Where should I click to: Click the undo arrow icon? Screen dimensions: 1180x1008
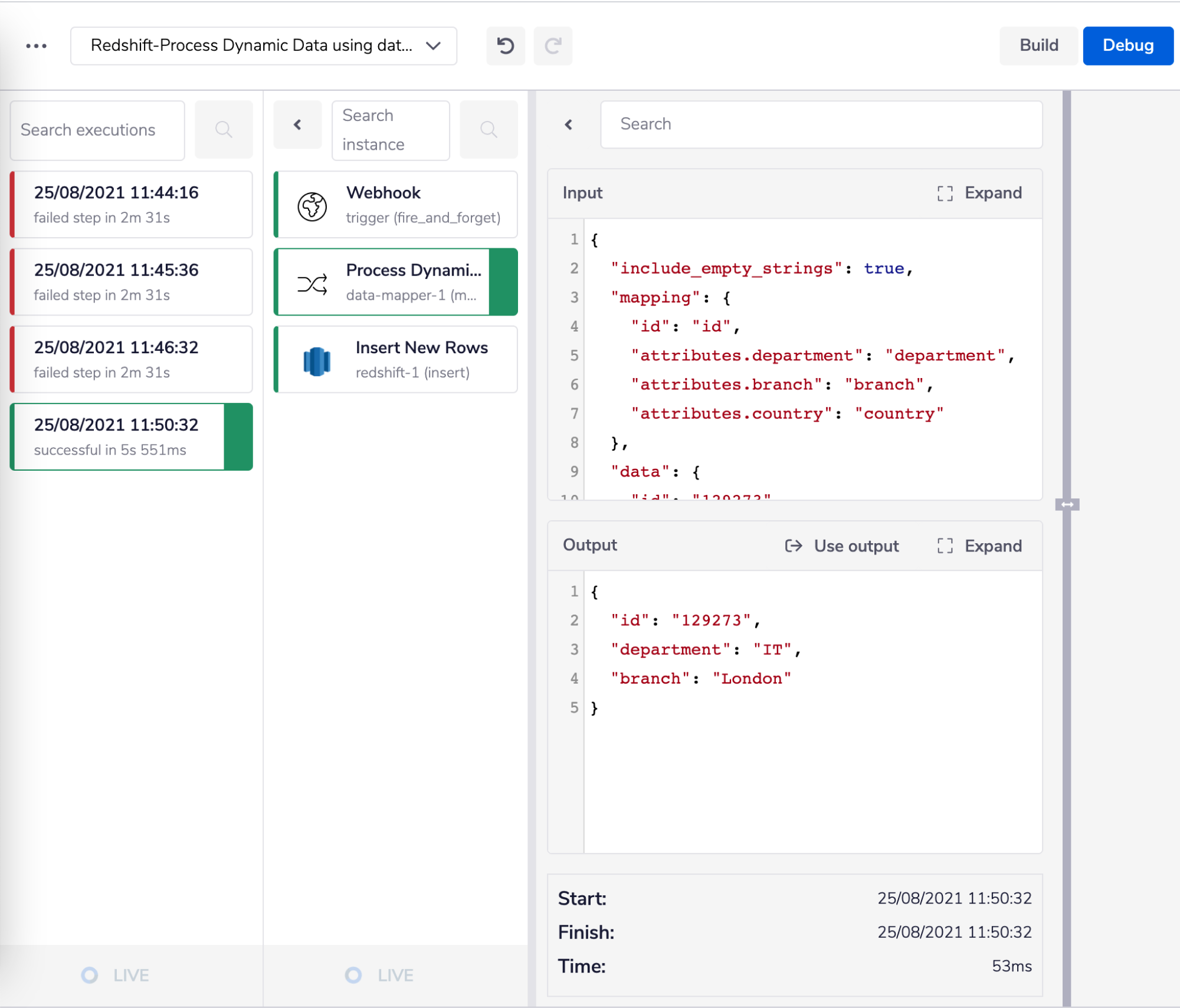pos(505,45)
